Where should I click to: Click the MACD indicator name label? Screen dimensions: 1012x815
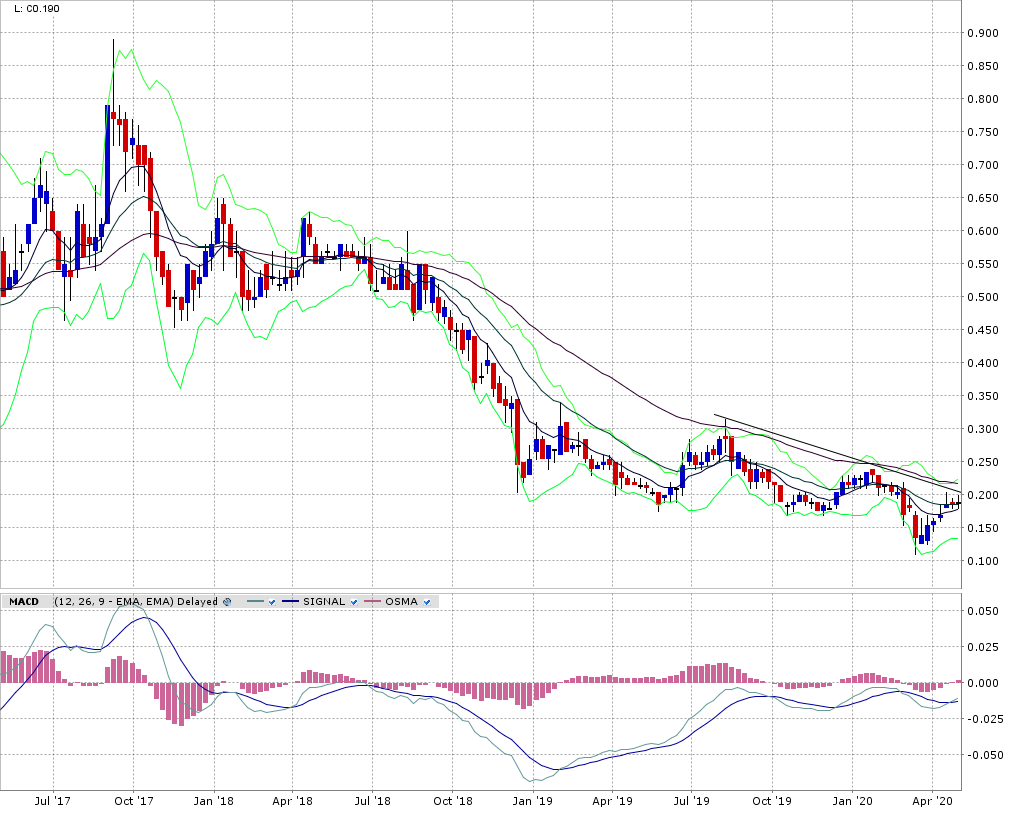pyautogui.click(x=23, y=601)
